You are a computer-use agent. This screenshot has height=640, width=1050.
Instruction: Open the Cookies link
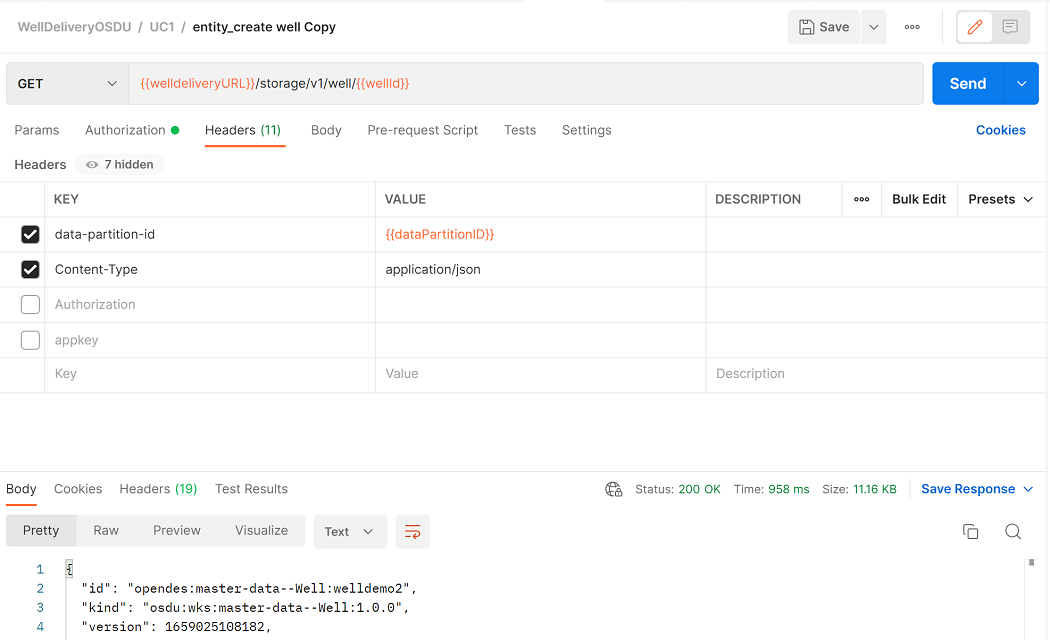1000,130
